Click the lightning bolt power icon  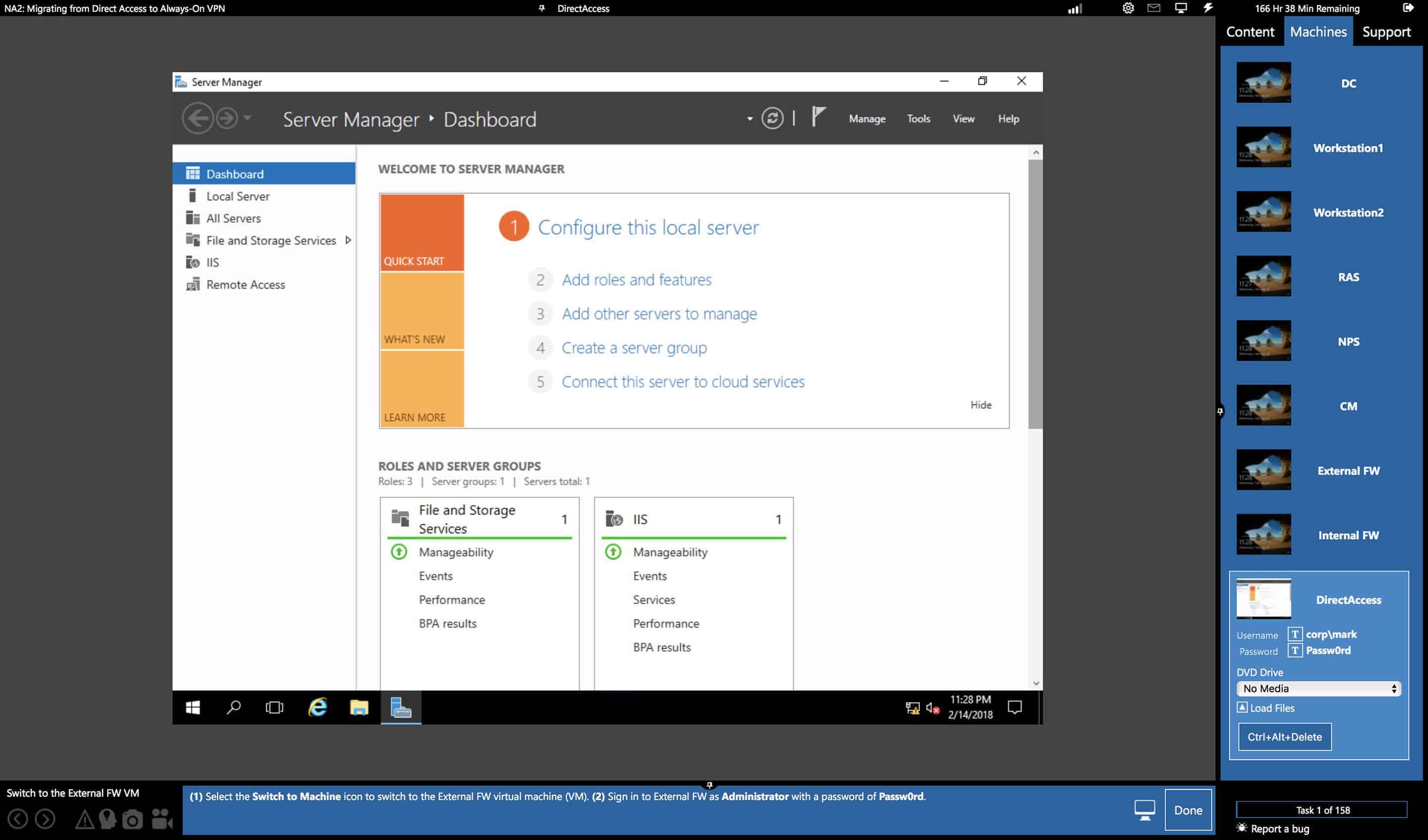(x=1207, y=8)
